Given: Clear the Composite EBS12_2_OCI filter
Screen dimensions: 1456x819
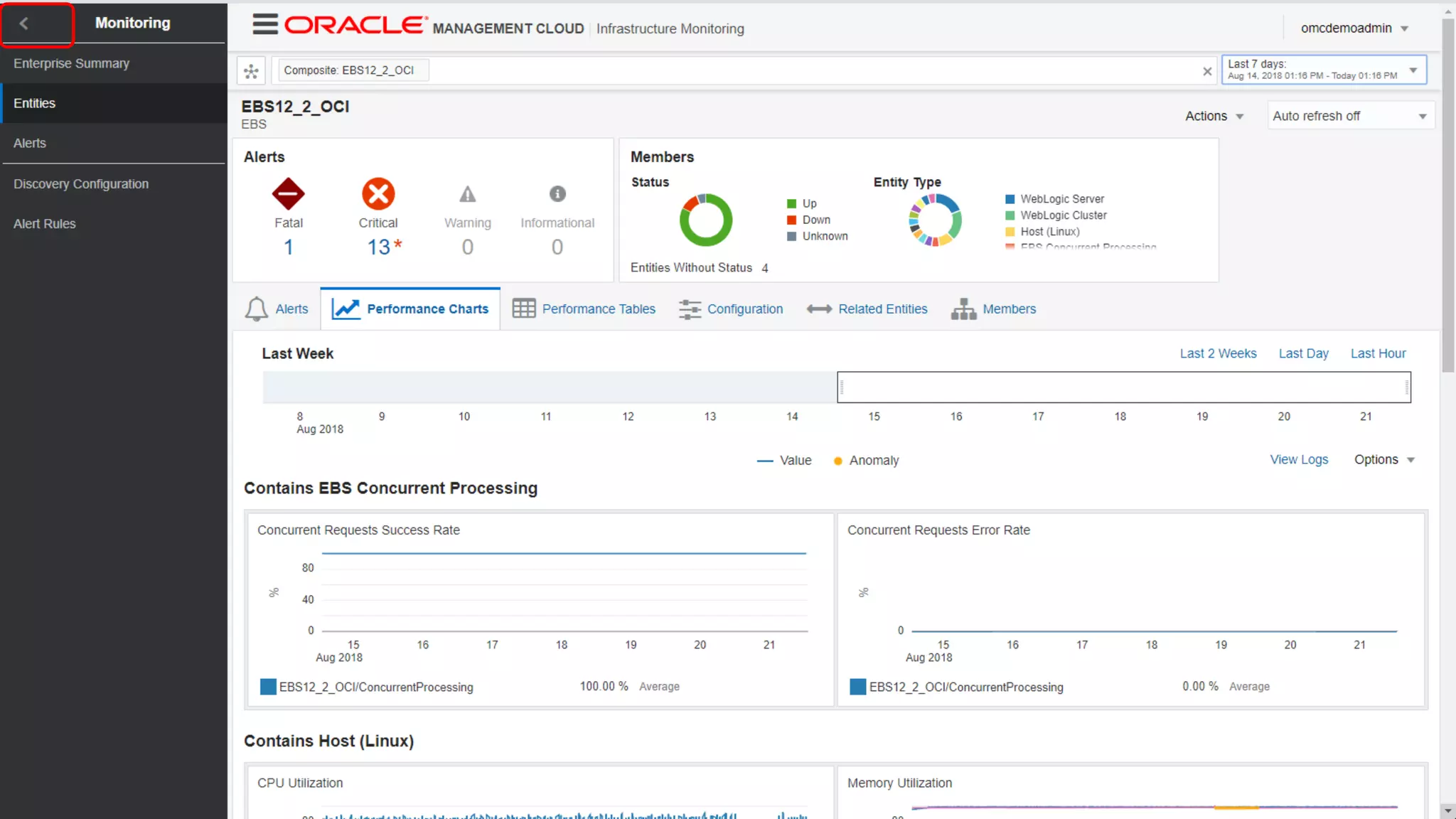Looking at the screenshot, I should 1206,71.
